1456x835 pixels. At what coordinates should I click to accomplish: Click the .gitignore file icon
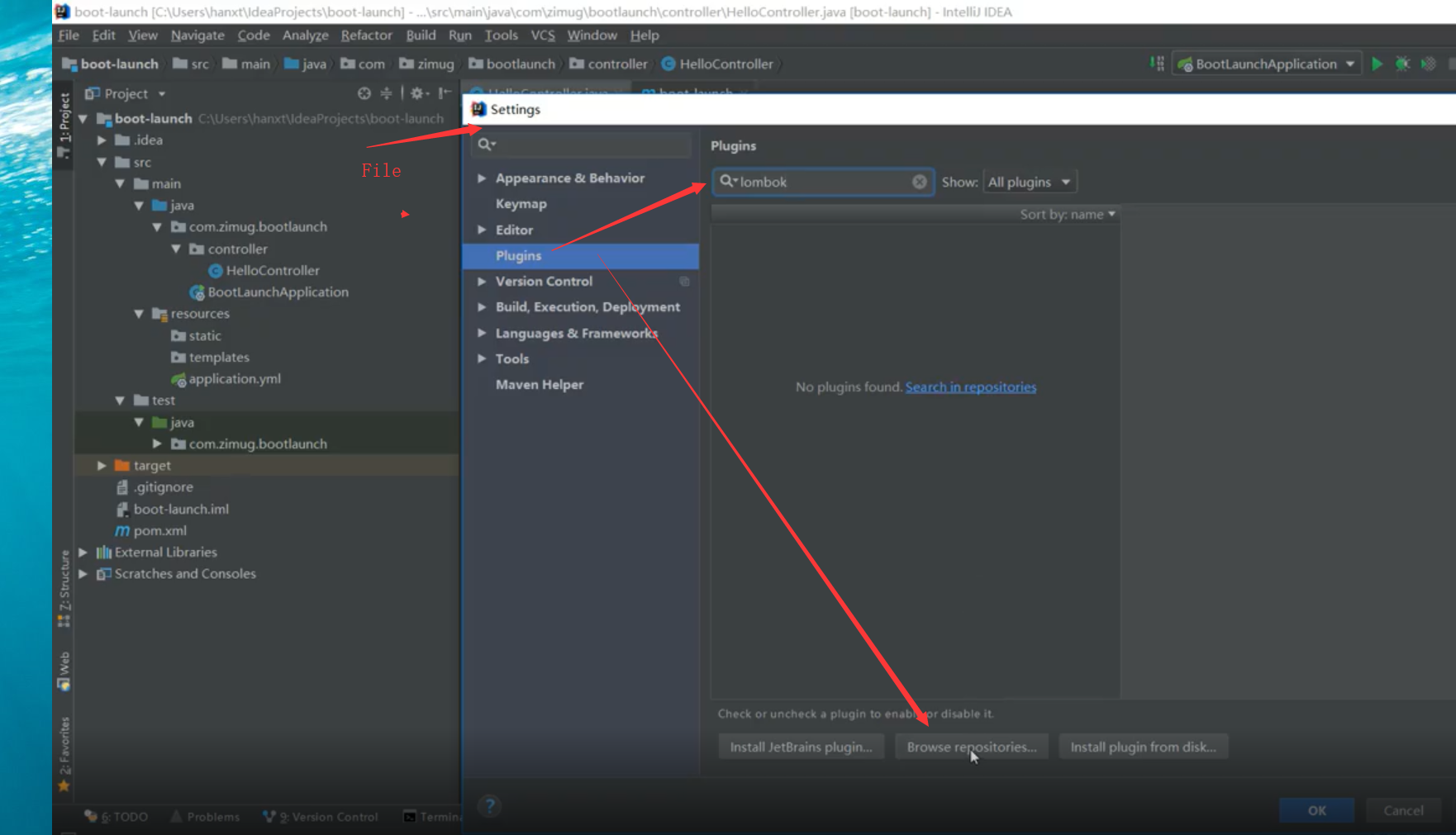point(122,487)
